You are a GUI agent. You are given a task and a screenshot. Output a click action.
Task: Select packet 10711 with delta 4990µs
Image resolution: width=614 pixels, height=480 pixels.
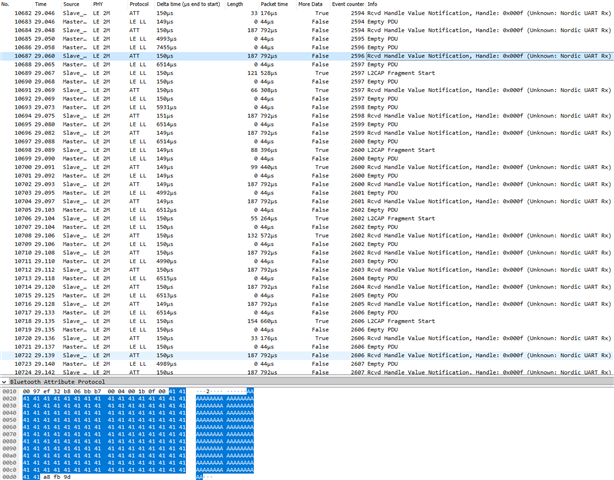click(307, 261)
